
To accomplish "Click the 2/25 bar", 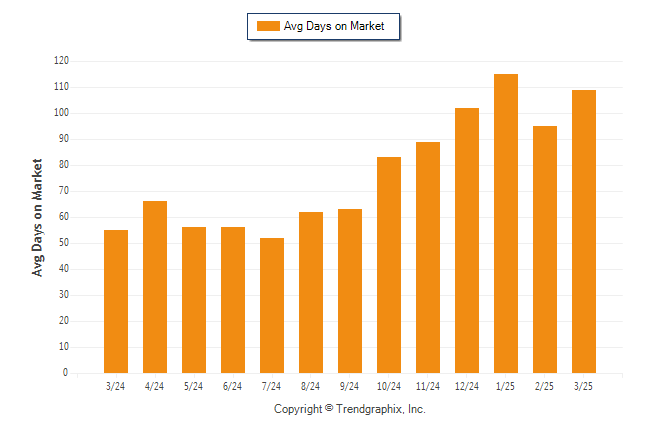I will pyautogui.click(x=545, y=249).
